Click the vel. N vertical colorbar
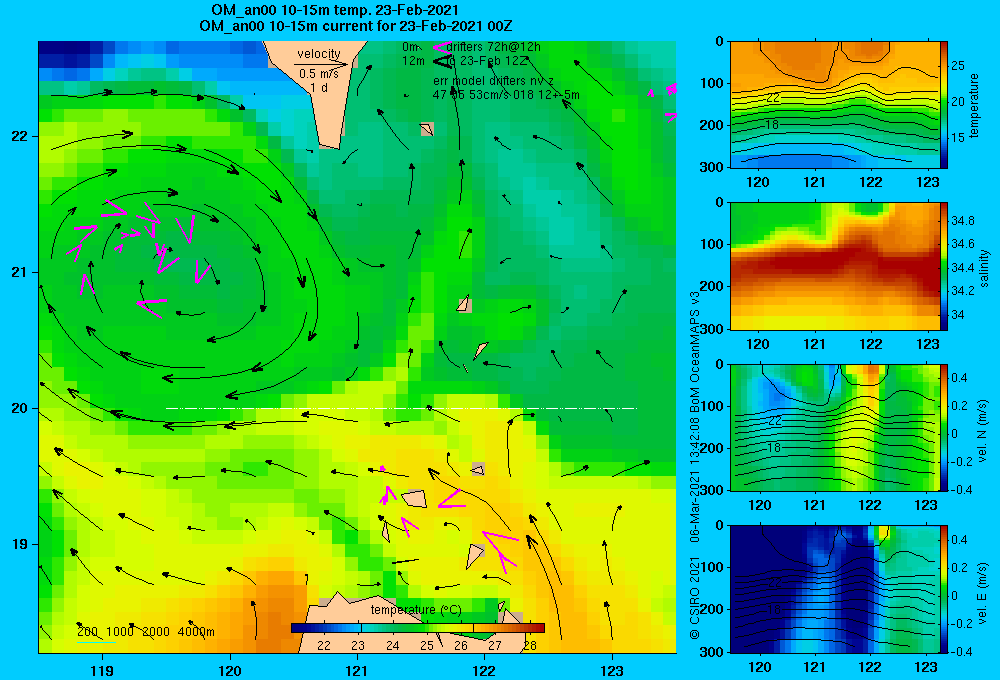This screenshot has height=680, width=1000. [944, 427]
